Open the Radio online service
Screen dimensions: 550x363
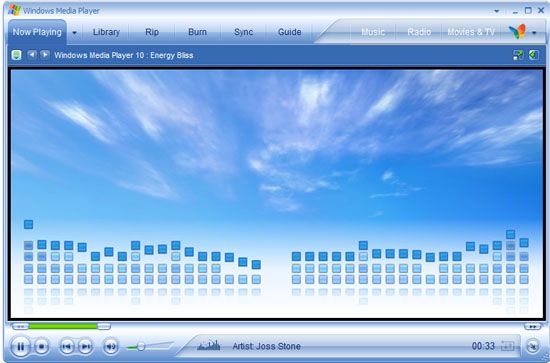pyautogui.click(x=419, y=32)
